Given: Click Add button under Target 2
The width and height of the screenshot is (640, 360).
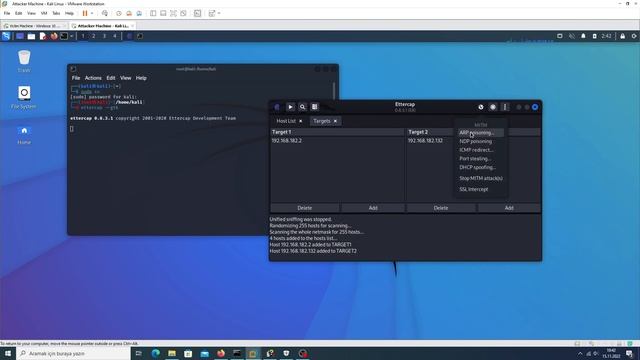Looking at the screenshot, I should coord(509,208).
